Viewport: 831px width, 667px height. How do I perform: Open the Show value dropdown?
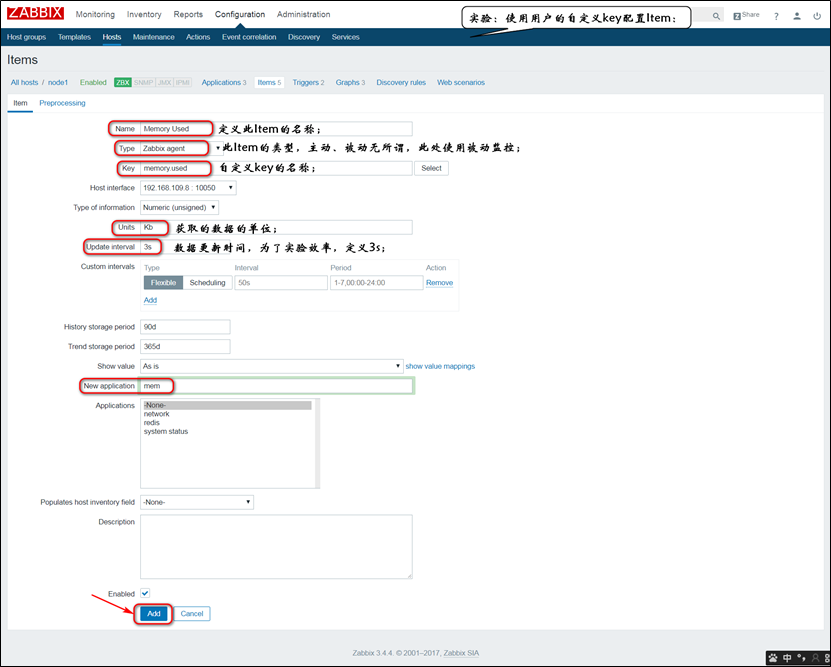point(271,366)
